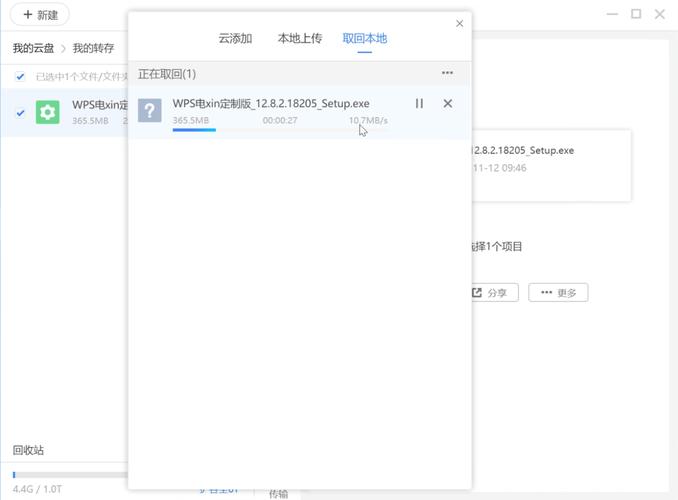Pause the WPS Setup.exe download

pyautogui.click(x=419, y=103)
